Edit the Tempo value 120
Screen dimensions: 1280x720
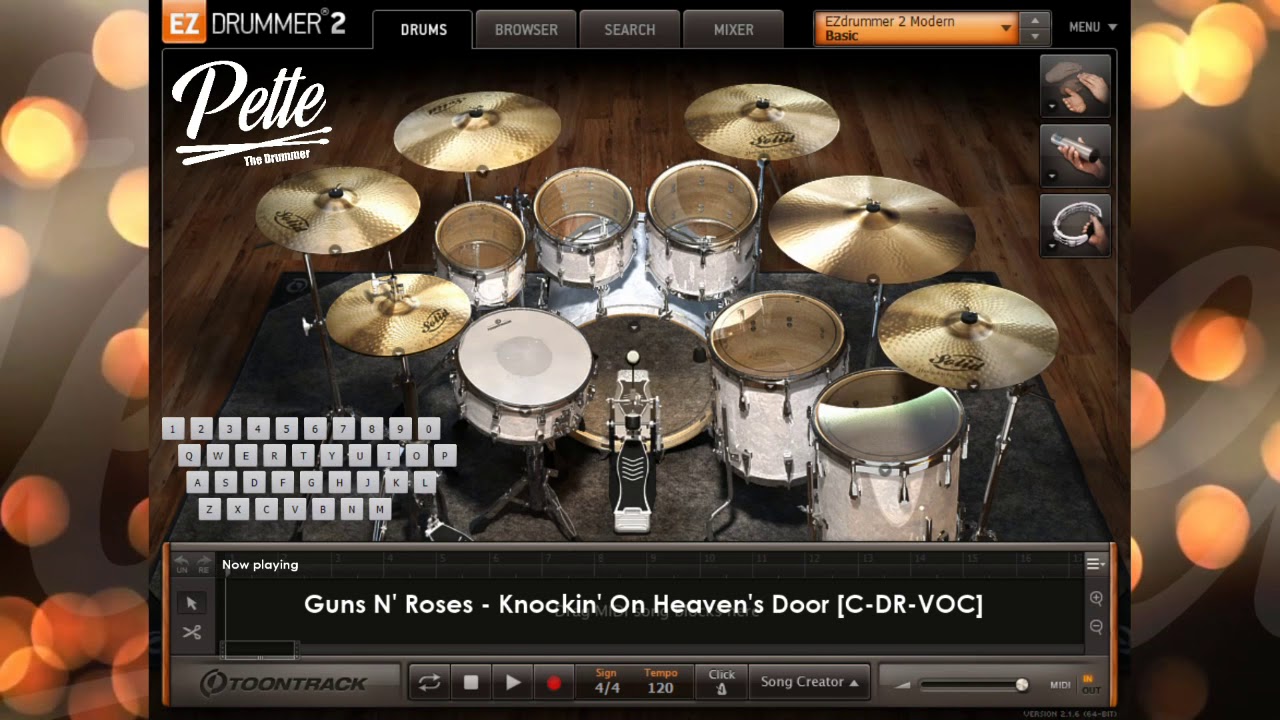(660, 688)
